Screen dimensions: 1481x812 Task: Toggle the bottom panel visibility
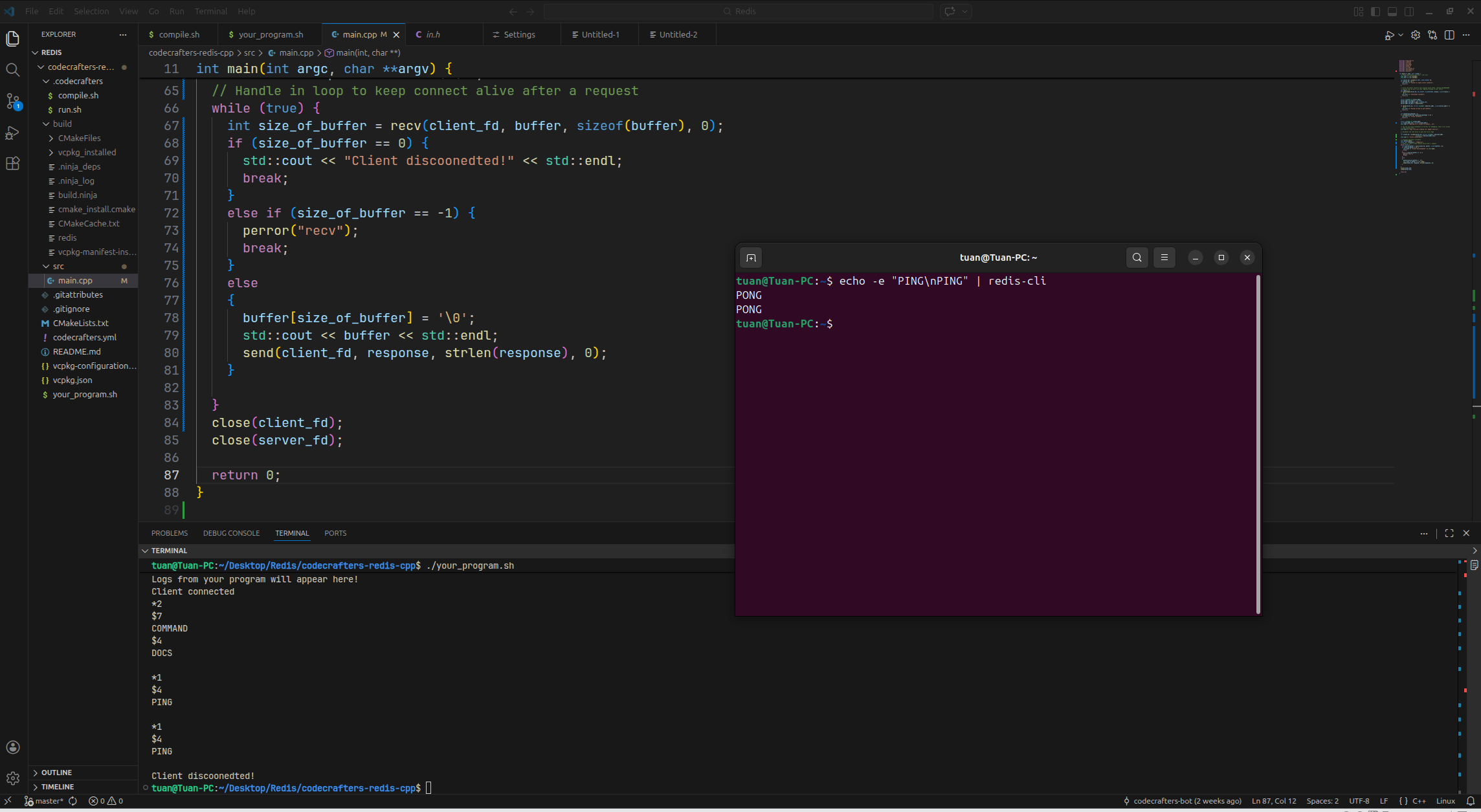coord(1392,12)
